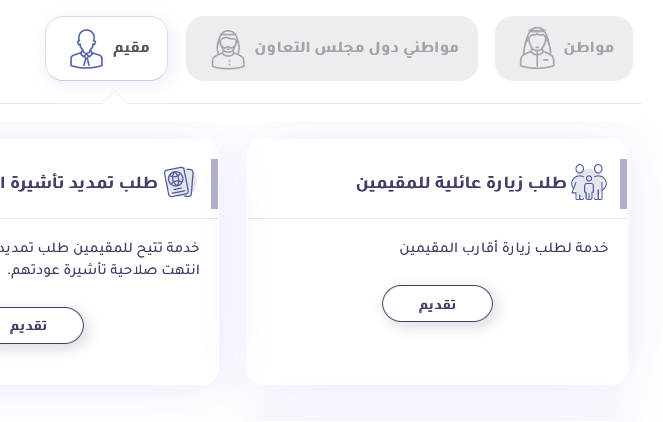This screenshot has height=422, width=663.
Task: Click the passport icon beside طلب تمديد تأشيرة
Action: [179, 183]
